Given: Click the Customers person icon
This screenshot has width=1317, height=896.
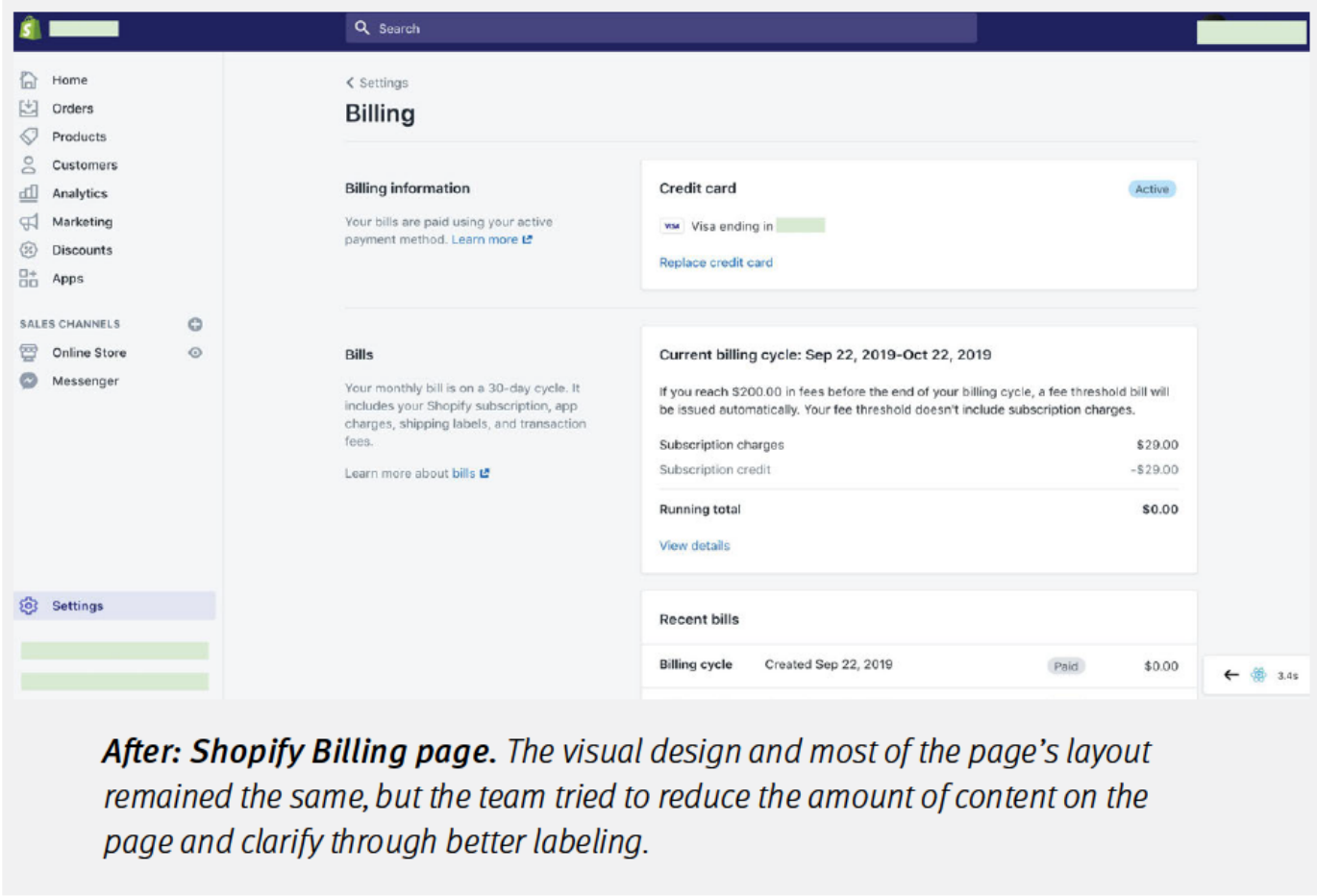Looking at the screenshot, I should [29, 164].
